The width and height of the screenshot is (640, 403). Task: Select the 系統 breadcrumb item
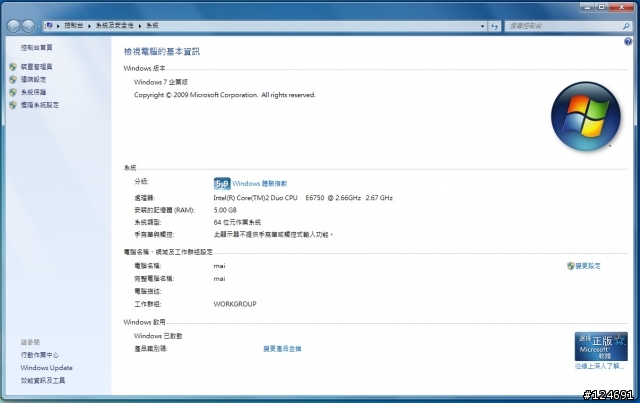(x=152, y=25)
